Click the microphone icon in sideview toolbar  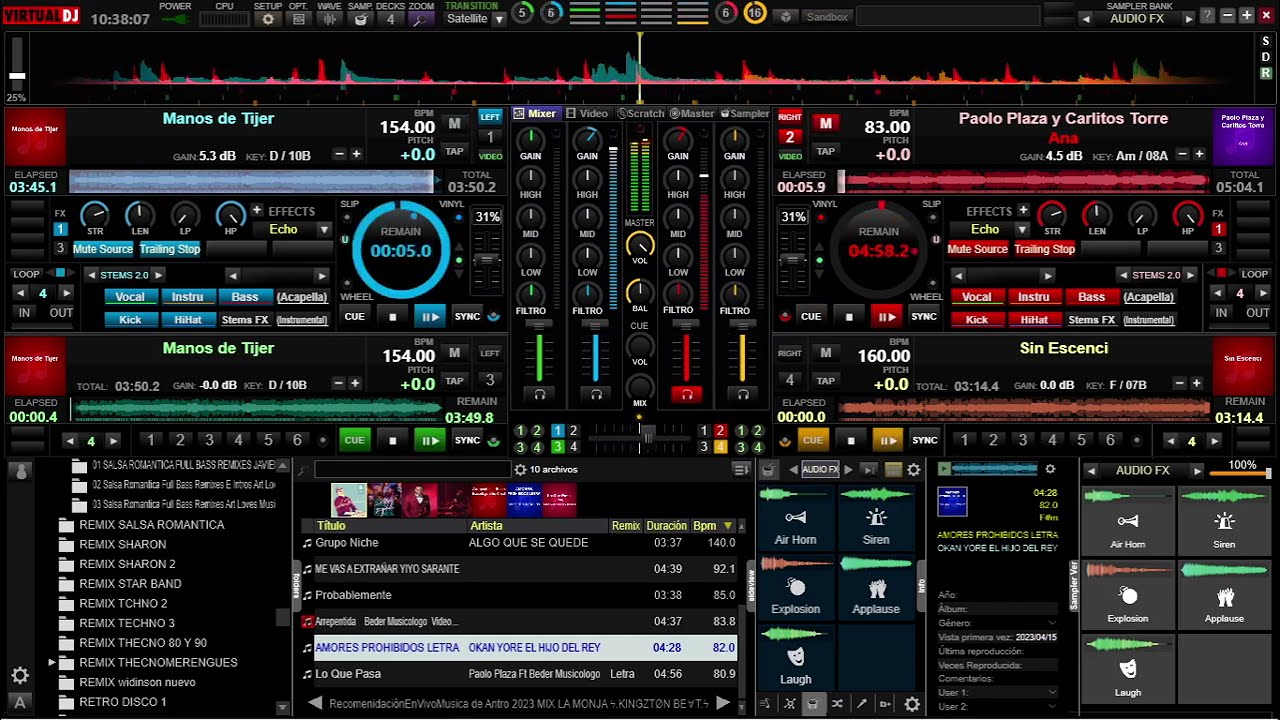[862, 704]
